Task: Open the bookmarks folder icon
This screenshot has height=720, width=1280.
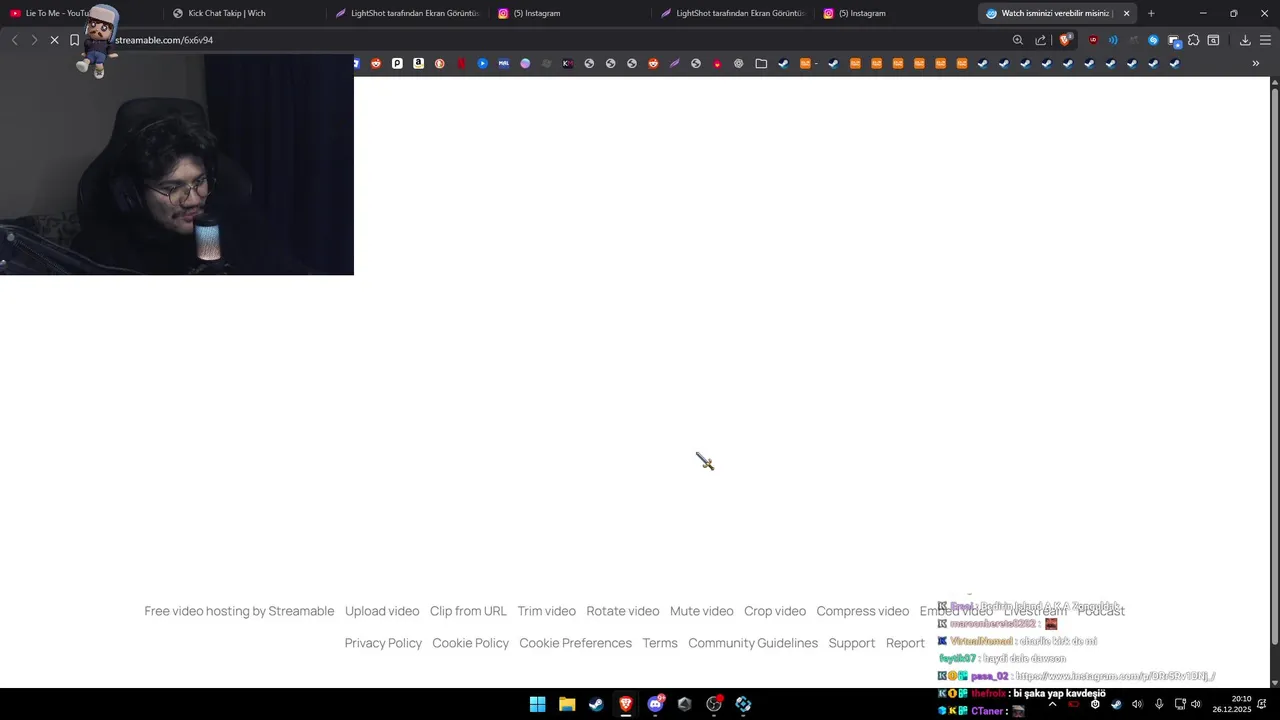Action: pos(761,63)
